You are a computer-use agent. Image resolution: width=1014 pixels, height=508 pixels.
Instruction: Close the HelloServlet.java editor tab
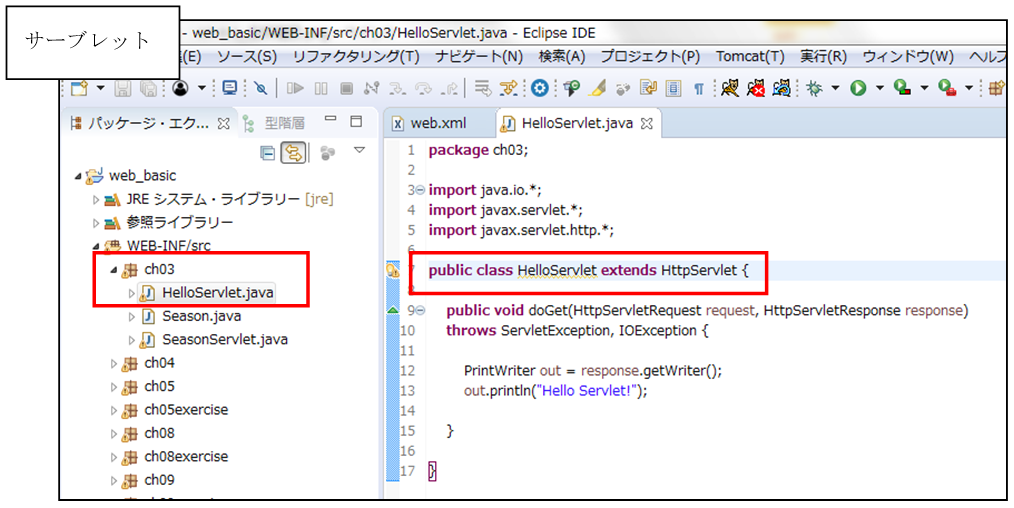pyautogui.click(x=646, y=124)
